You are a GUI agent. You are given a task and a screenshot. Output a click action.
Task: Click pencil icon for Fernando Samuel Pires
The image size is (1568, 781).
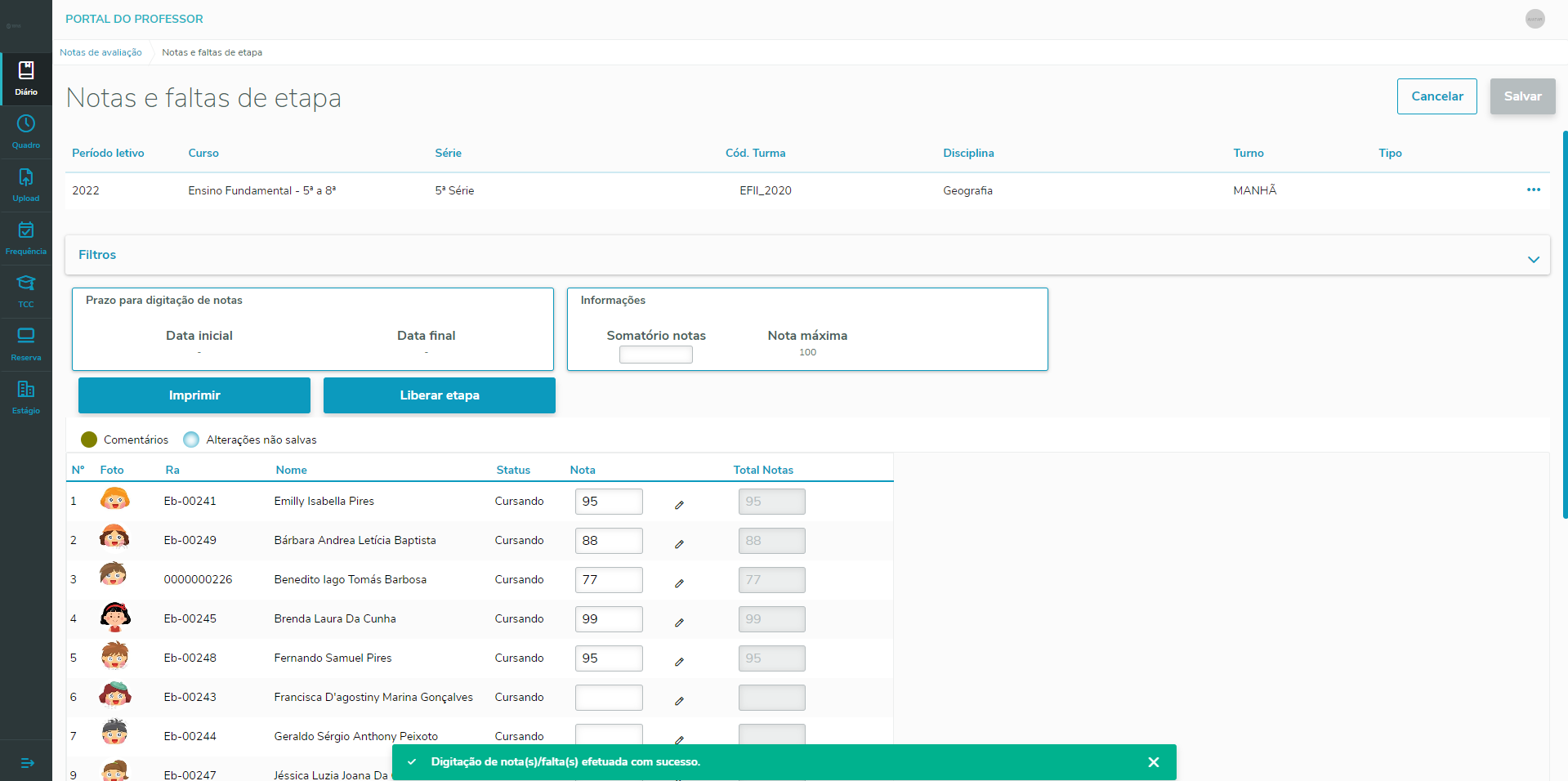tap(679, 662)
